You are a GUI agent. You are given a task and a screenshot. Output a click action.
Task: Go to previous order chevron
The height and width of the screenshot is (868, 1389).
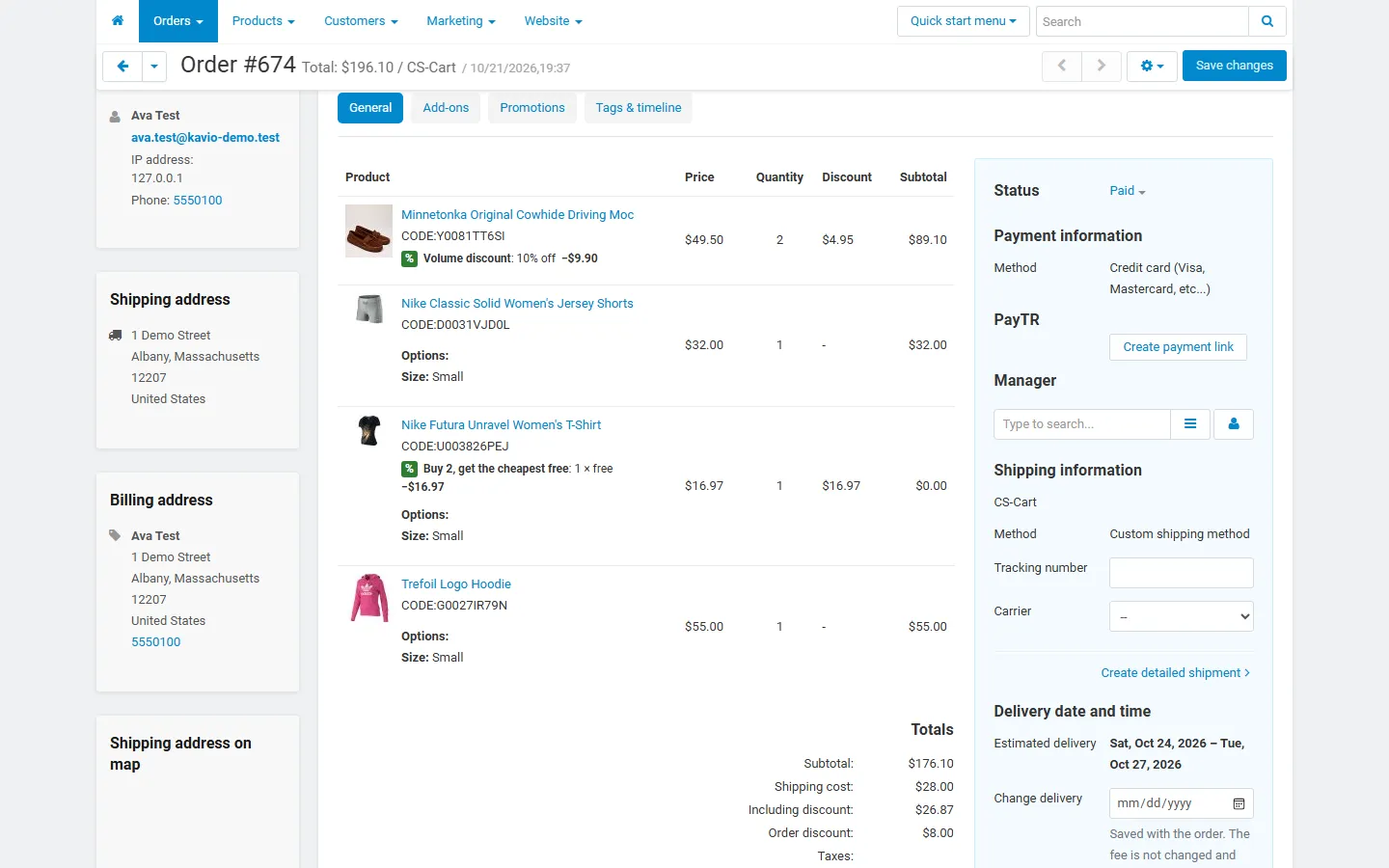1062,66
